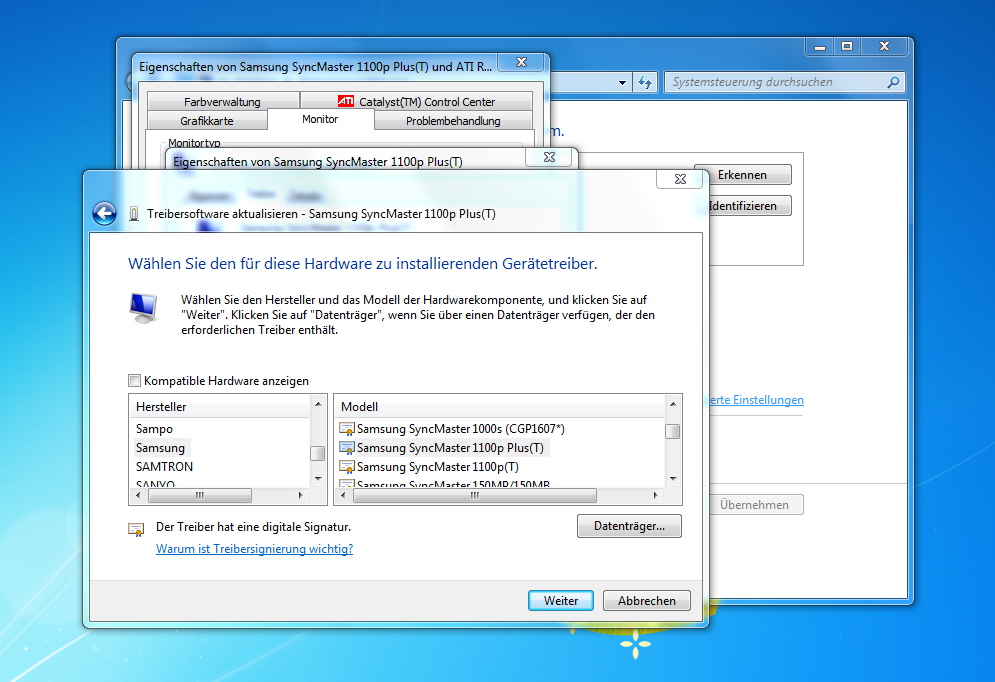Click the device icon in wizard title
995x682 pixels.
point(134,214)
